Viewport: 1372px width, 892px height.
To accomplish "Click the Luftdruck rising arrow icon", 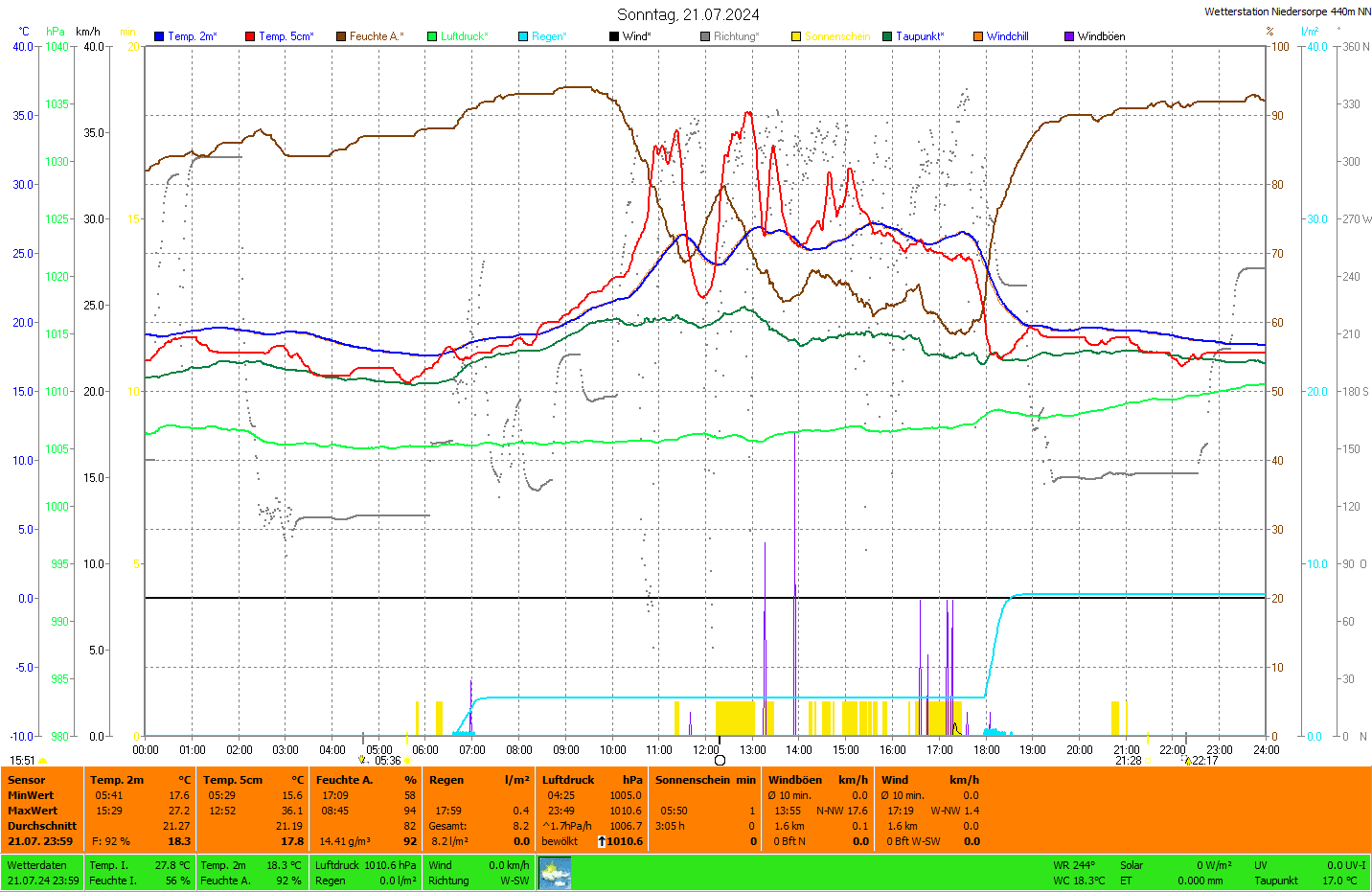I will coord(602,841).
